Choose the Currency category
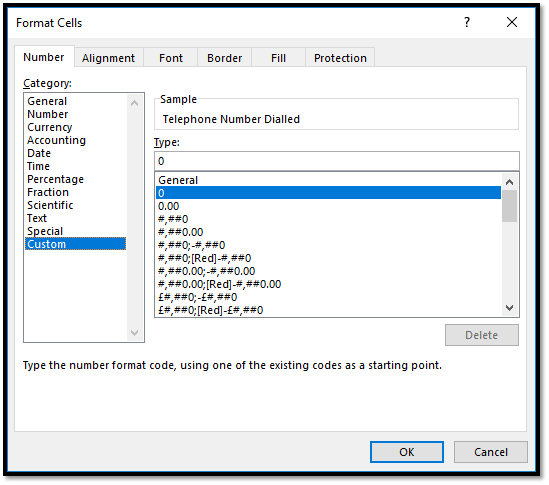 tap(75, 127)
